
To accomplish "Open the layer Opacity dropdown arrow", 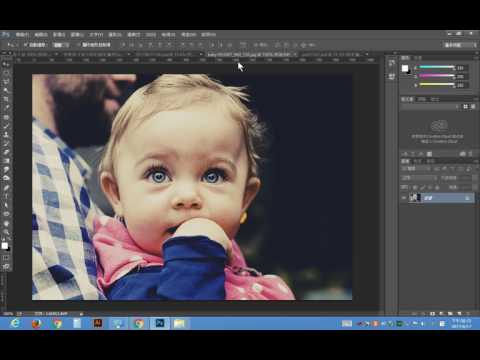I will [x=475, y=178].
